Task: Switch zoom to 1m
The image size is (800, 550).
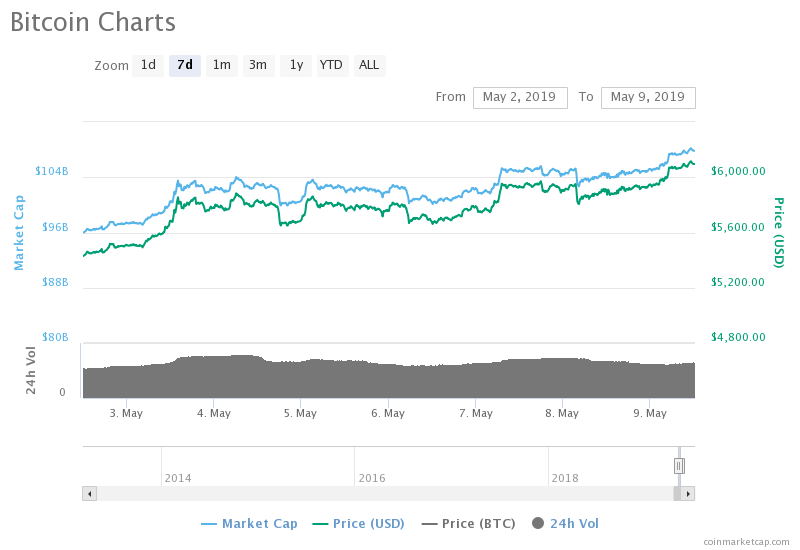Action: 221,65
